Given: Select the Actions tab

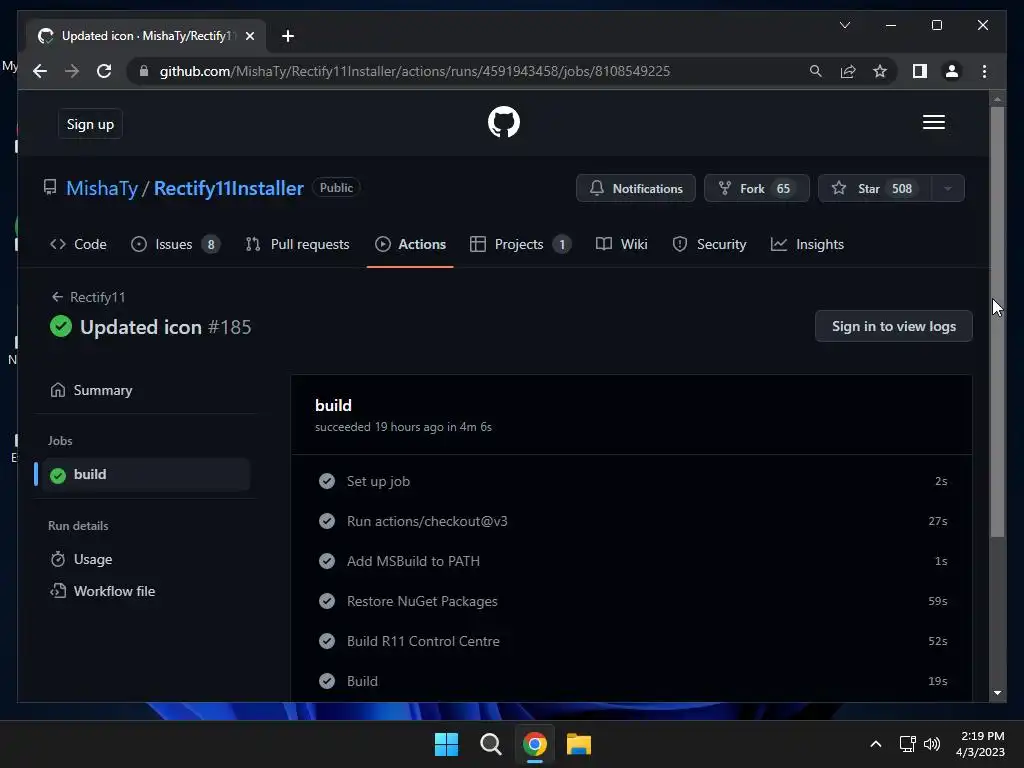Looking at the screenshot, I should click(x=411, y=244).
